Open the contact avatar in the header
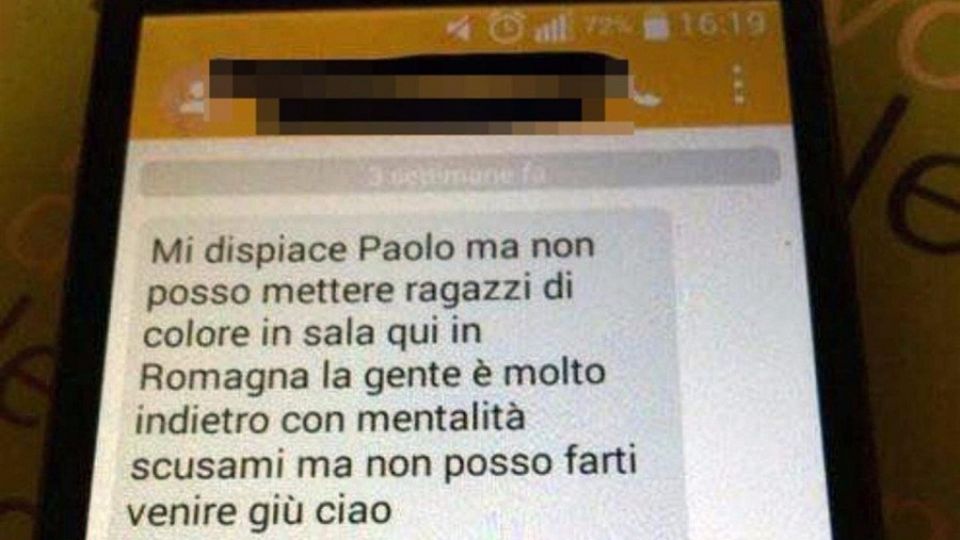960x540 pixels. pos(190,98)
